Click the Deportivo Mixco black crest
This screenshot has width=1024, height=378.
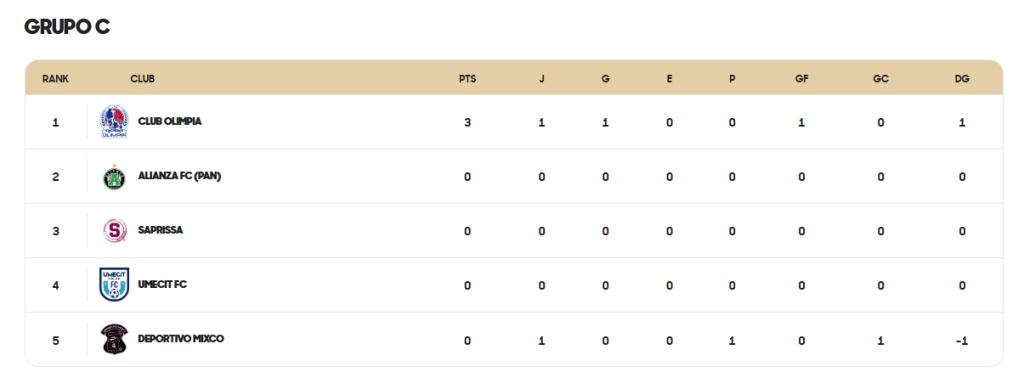114,339
